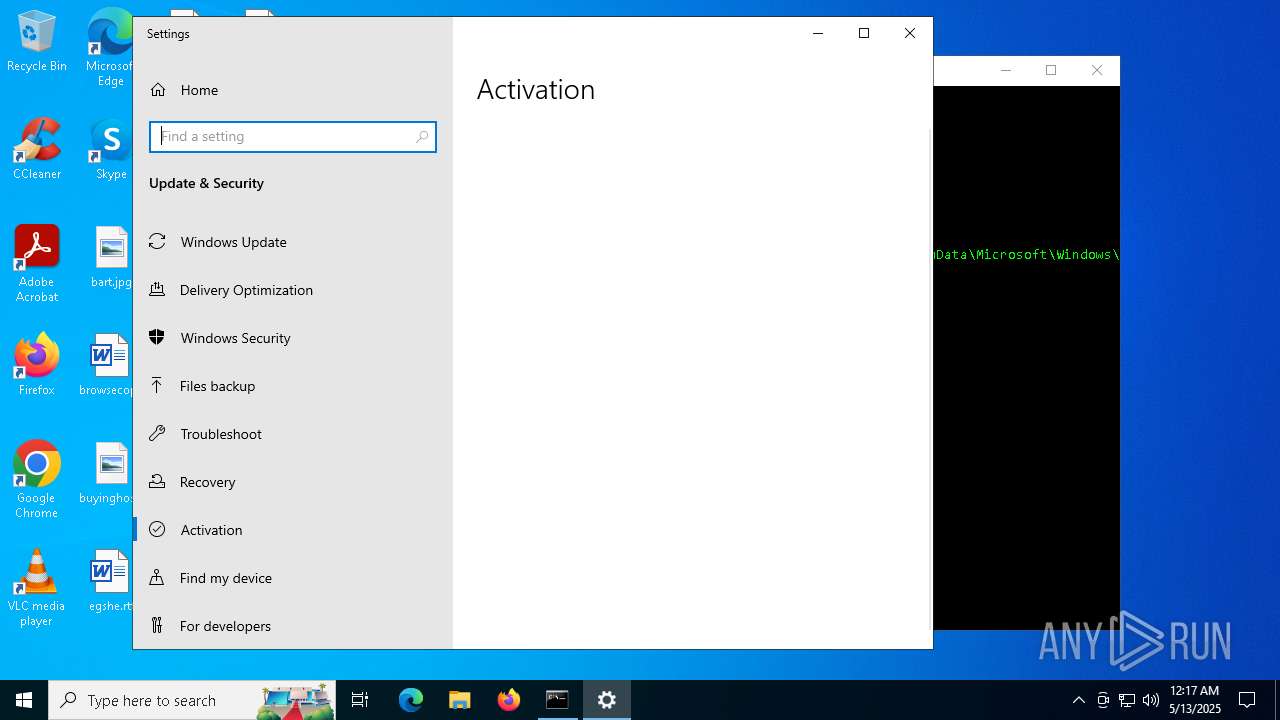This screenshot has height=720, width=1280.
Task: Open Recycle Bin on the desktop
Action: 37,42
